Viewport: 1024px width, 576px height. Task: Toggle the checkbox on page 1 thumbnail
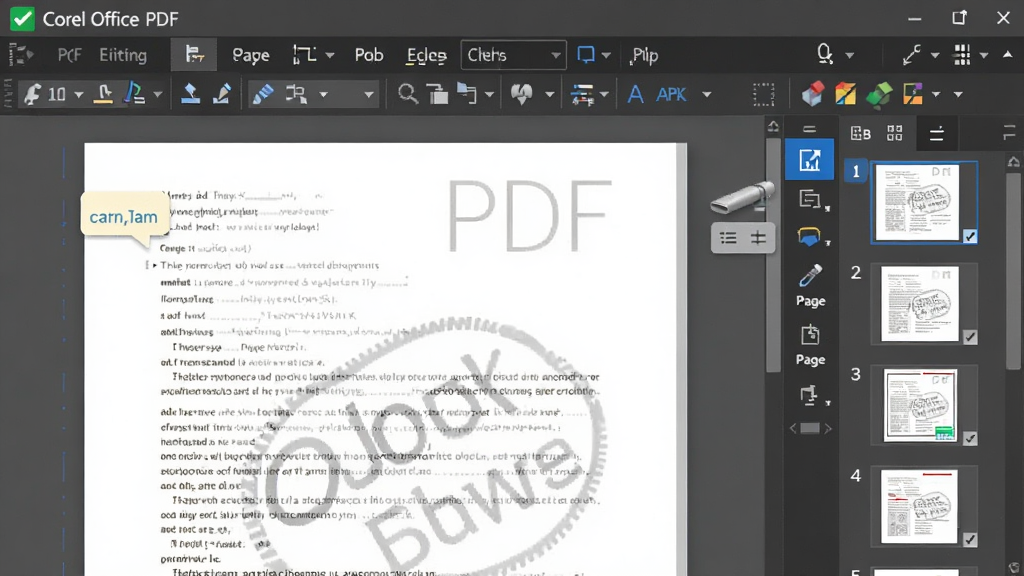[x=970, y=236]
